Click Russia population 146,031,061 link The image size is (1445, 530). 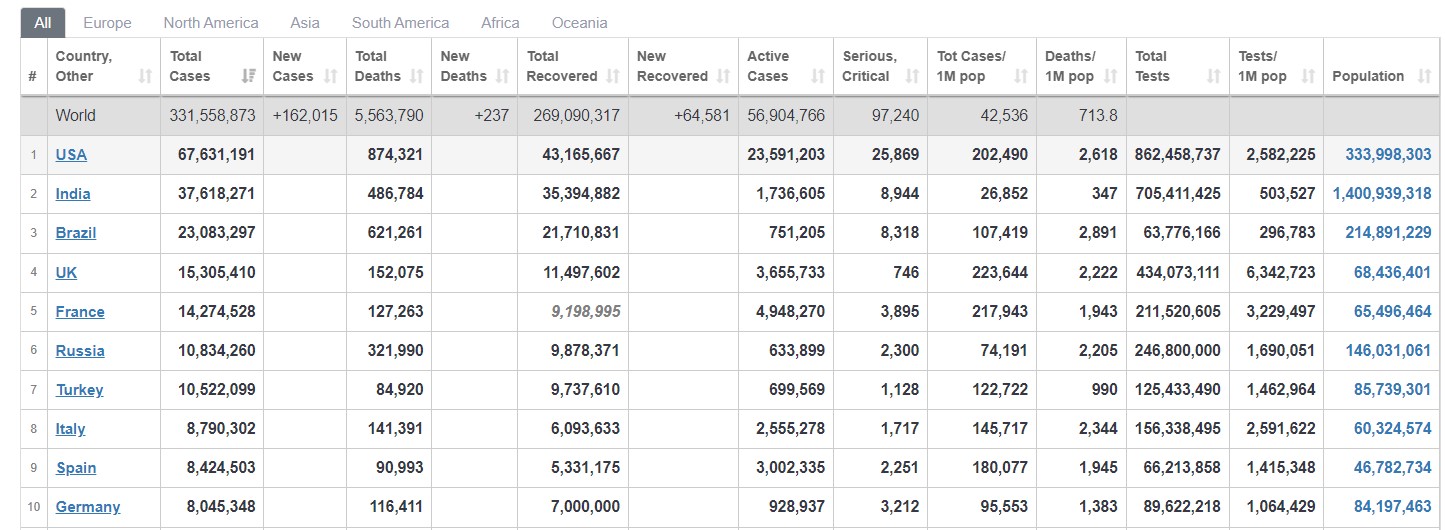1386,351
